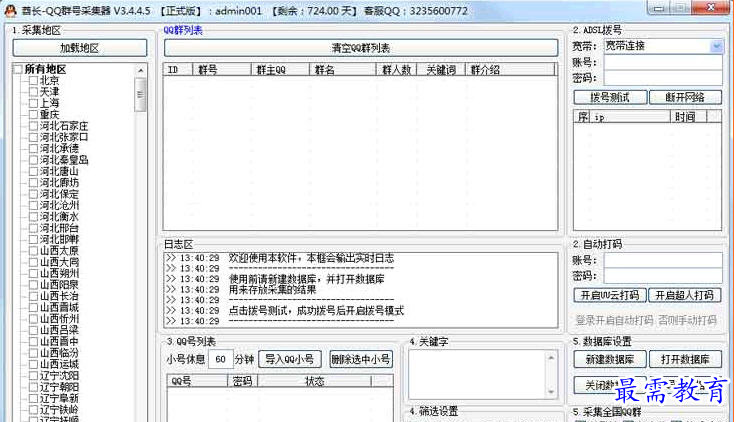The image size is (736, 422).
Task: Sort by the 群人数 column header
Action: [396, 69]
